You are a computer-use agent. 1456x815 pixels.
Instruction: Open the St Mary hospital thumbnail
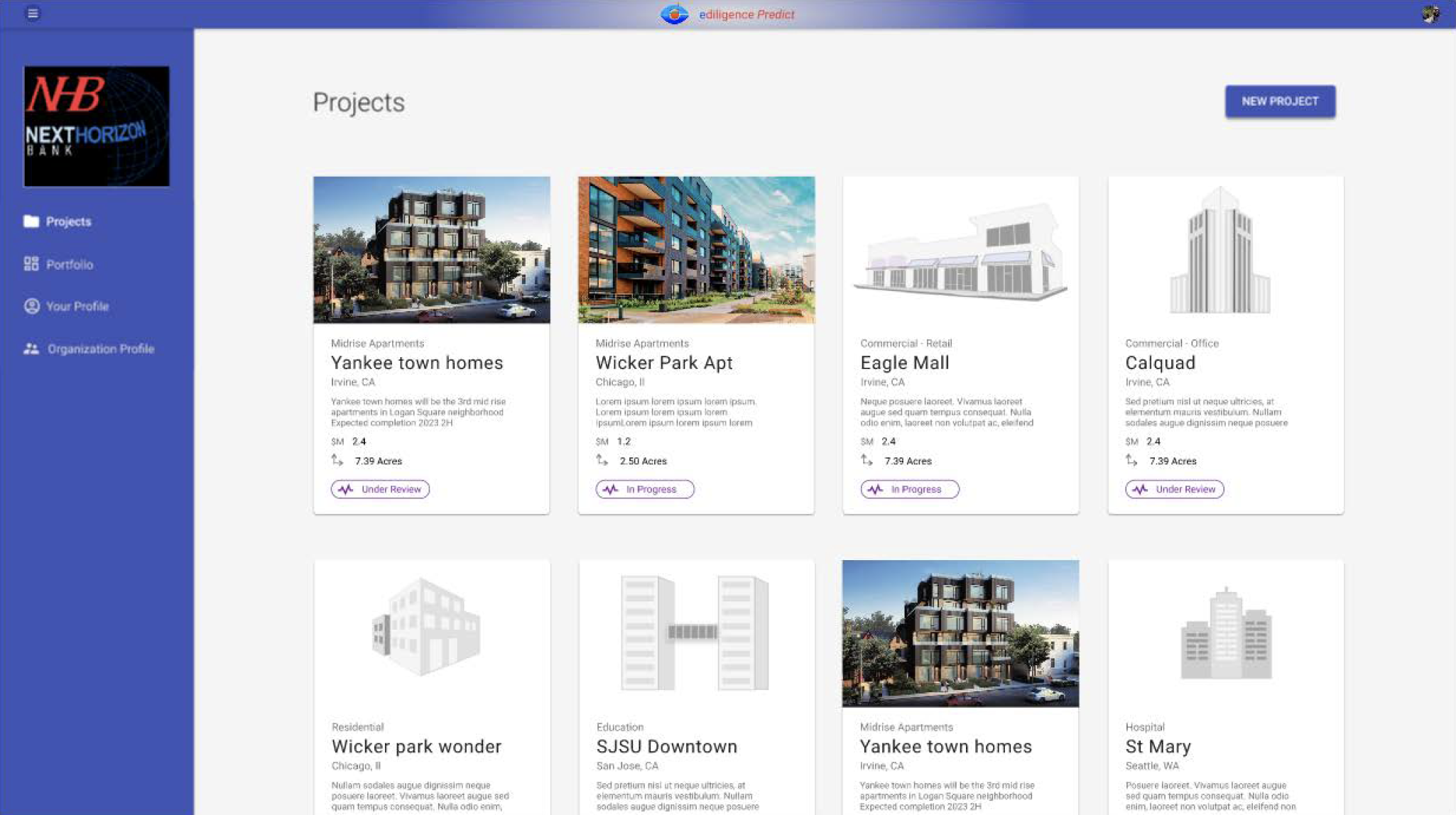pos(1226,633)
